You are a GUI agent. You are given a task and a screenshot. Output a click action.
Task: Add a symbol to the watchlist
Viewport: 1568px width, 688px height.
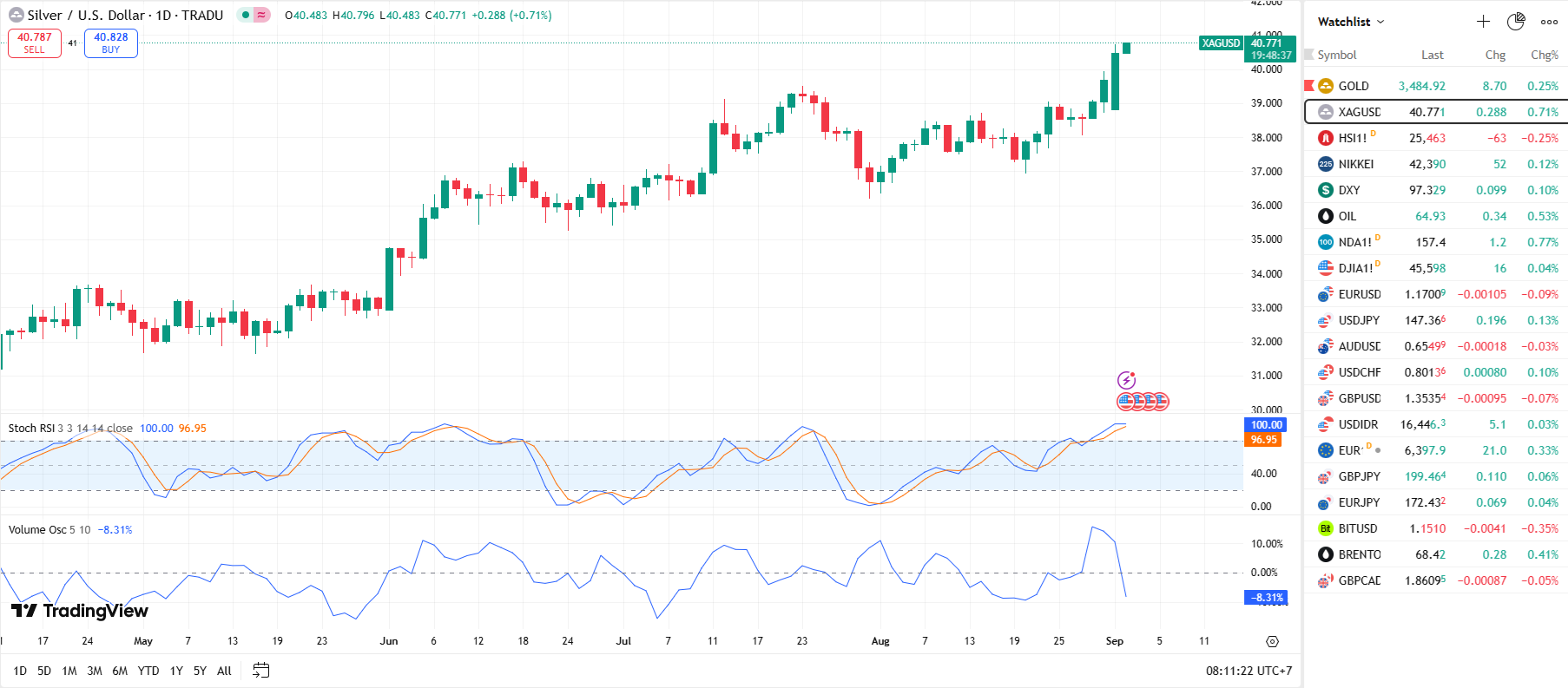coord(1483,22)
